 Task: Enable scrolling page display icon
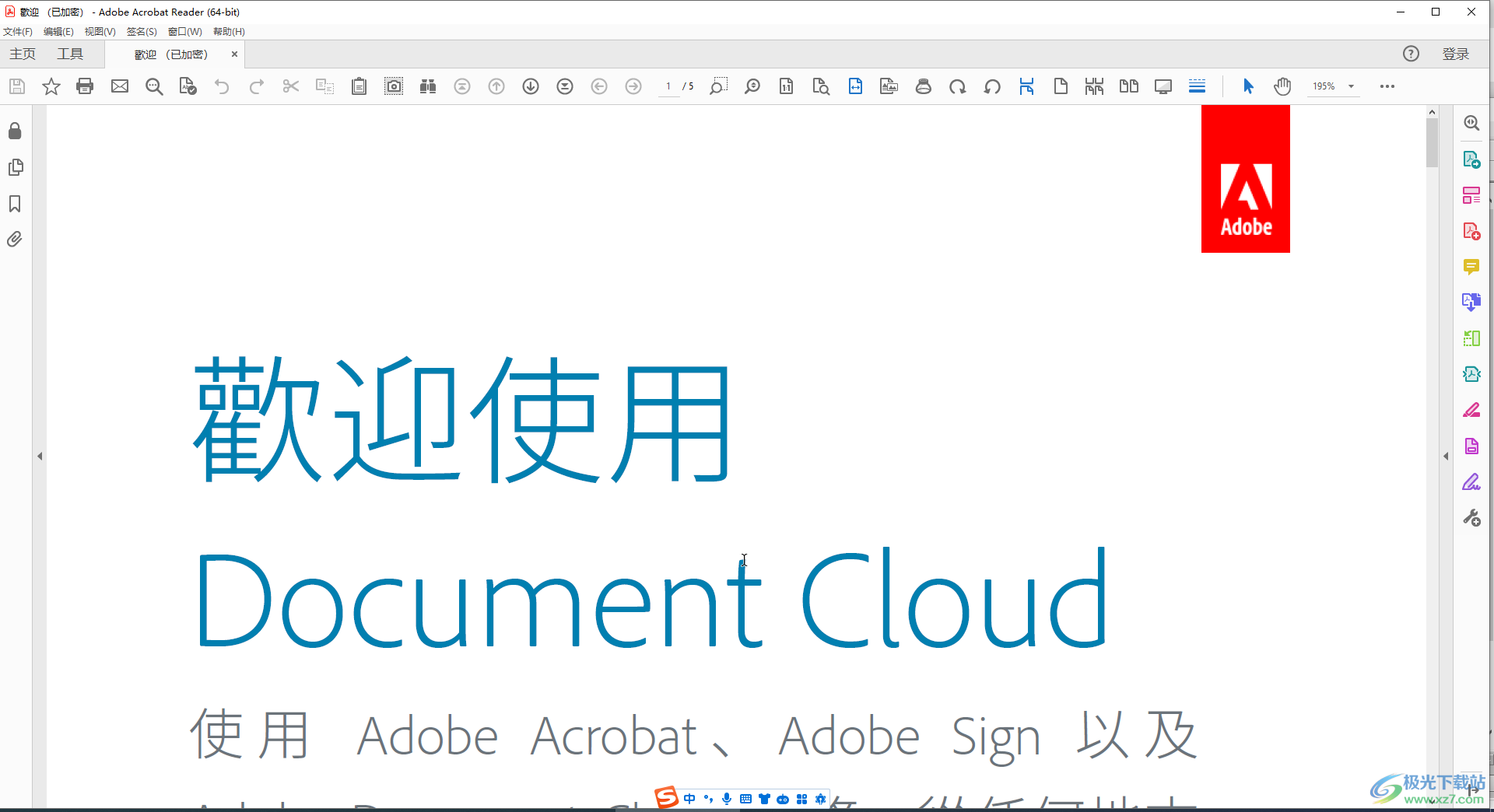click(1026, 86)
